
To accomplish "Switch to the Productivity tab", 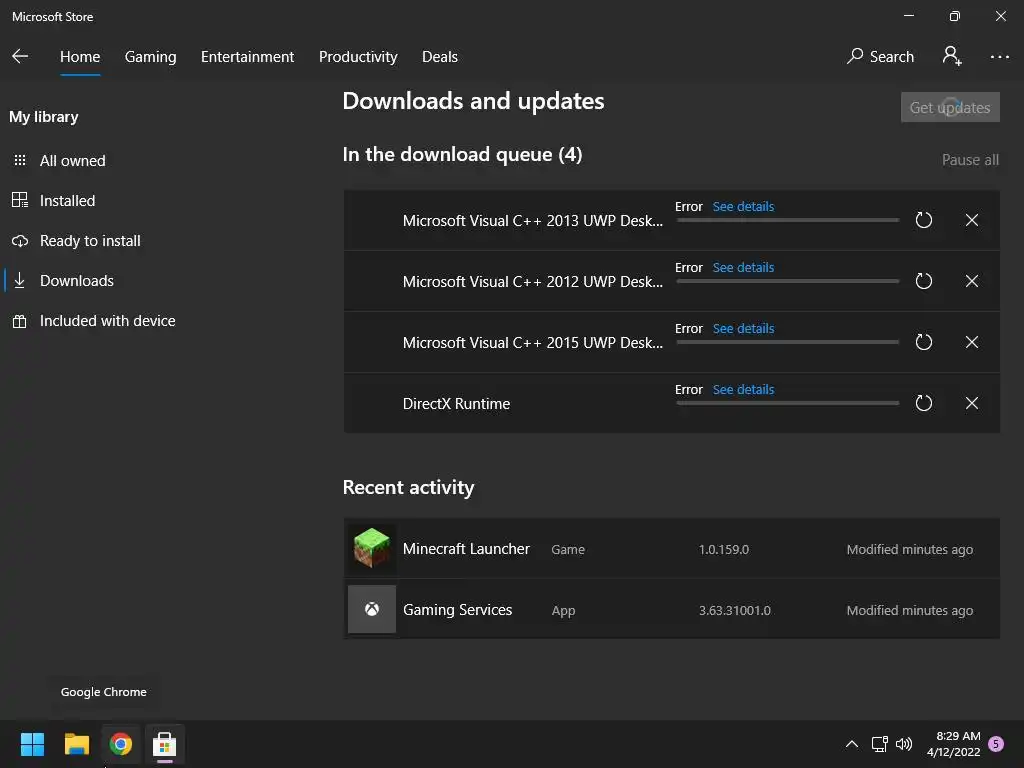I will tap(358, 57).
